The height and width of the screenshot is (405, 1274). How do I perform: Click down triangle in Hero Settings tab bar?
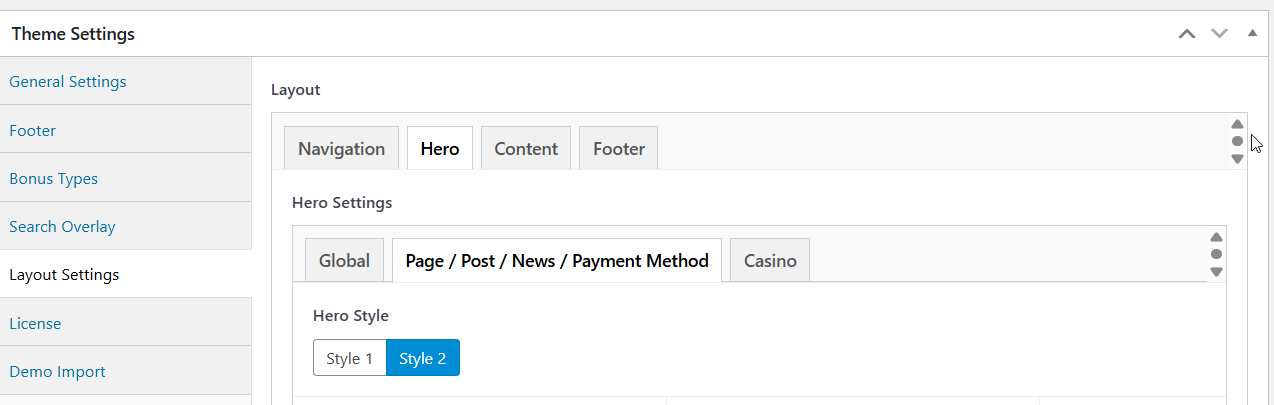coord(1216,271)
